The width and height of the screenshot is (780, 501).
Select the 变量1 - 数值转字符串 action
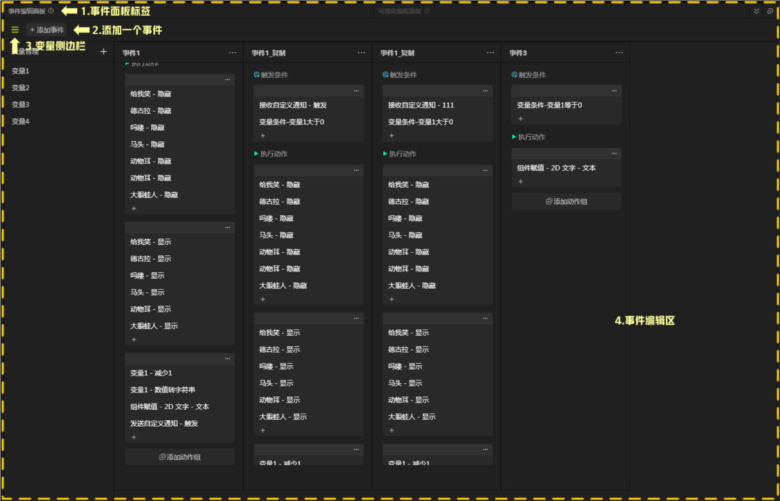[163, 390]
